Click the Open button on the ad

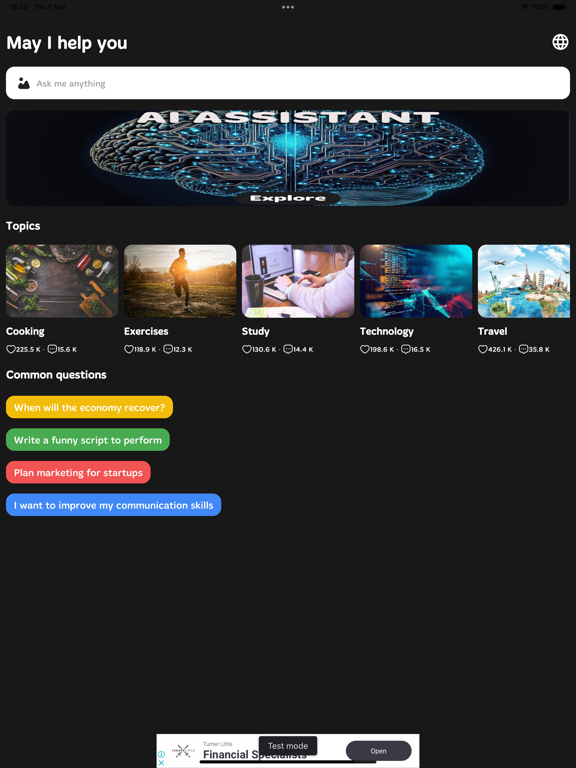[379, 751]
